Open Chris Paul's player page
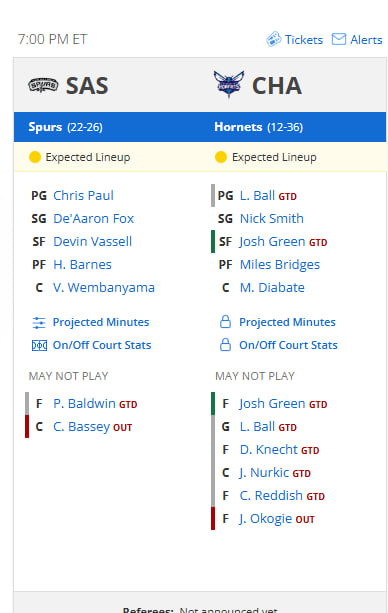This screenshot has width=388, height=613. (83, 195)
